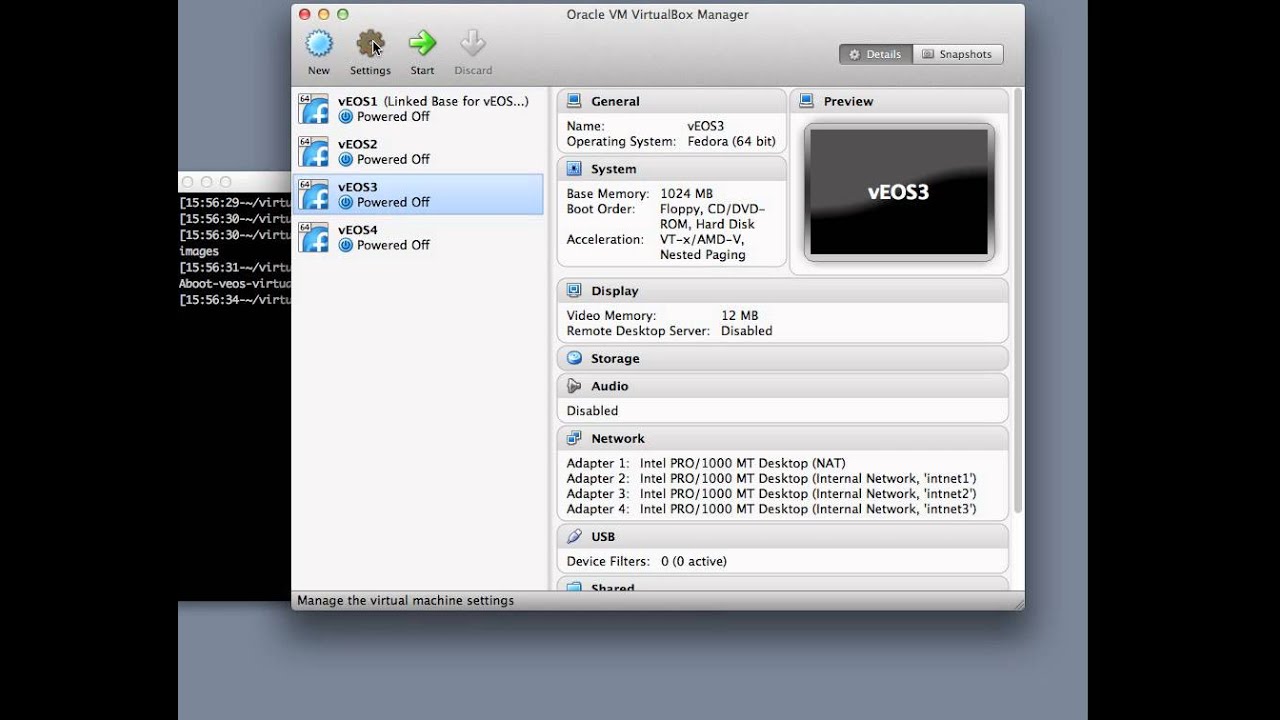Click Remote Desktop Server Disabled value
This screenshot has height=720, width=1280.
click(746, 331)
